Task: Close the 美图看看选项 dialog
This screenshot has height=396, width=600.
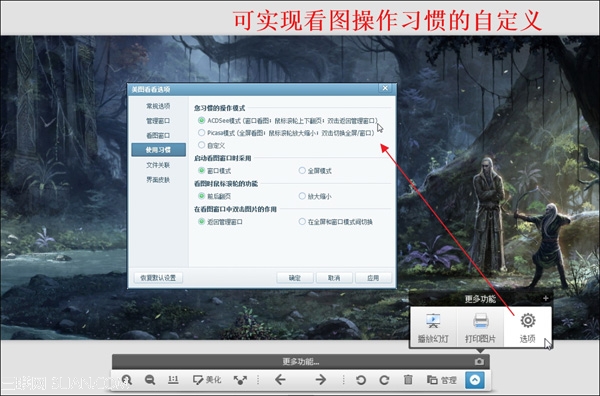Action: point(385,88)
